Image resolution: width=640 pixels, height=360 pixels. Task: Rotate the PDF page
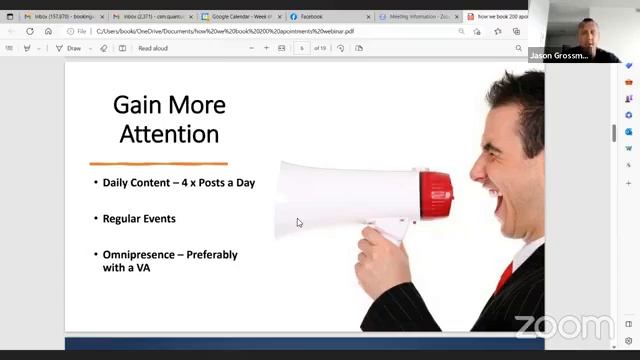click(x=340, y=48)
